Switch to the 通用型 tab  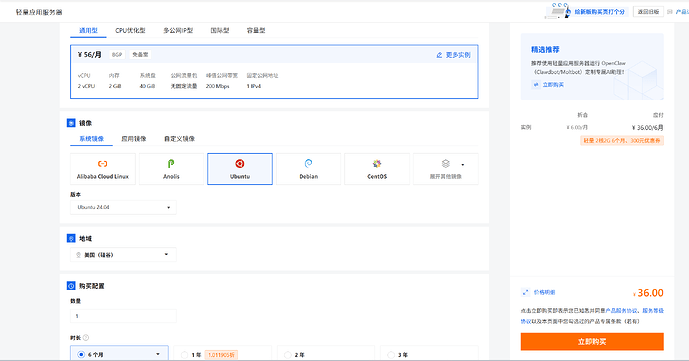click(x=88, y=30)
